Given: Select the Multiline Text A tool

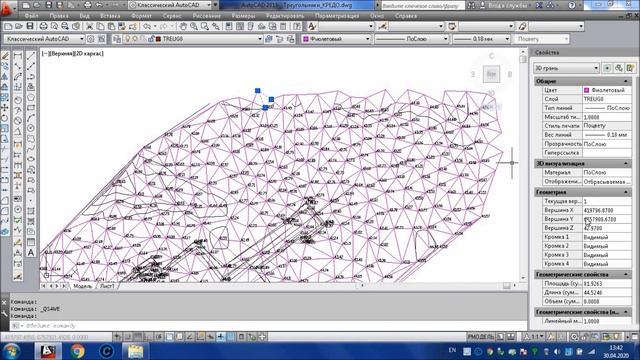Looking at the screenshot, I should (x=31, y=253).
